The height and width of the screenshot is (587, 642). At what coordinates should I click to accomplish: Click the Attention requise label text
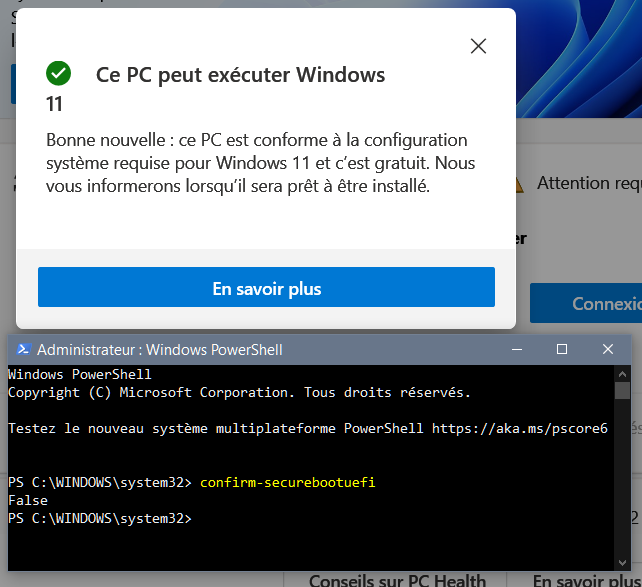tap(588, 183)
